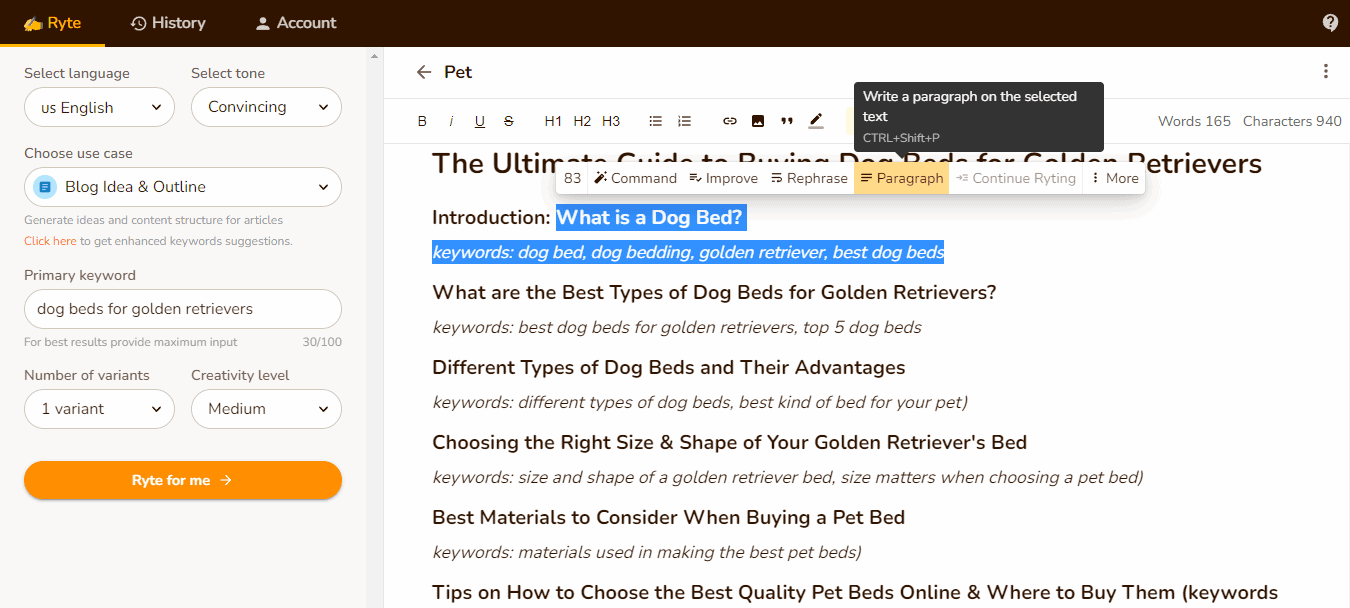The height and width of the screenshot is (608, 1350).
Task: Insert an image in the editor
Action: pos(758,120)
